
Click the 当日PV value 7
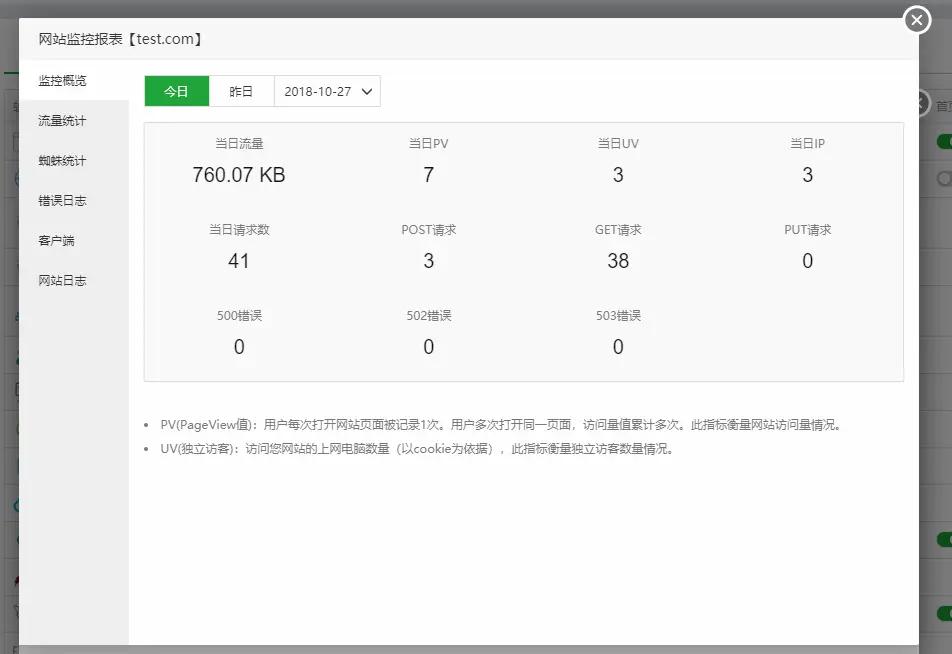coord(428,175)
